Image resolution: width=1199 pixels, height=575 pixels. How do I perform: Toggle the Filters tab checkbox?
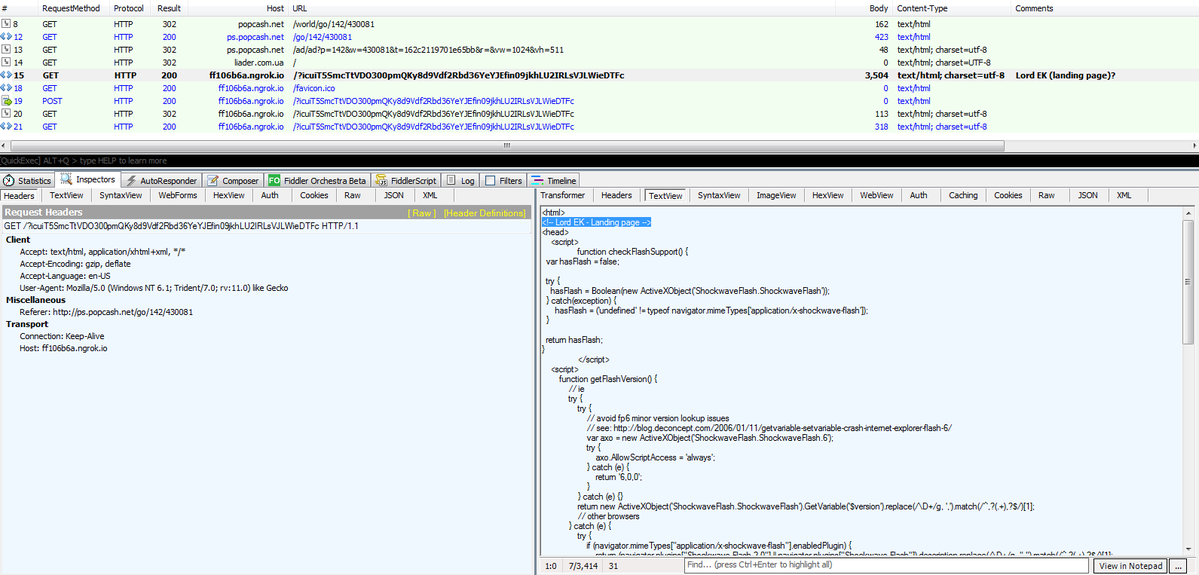[490, 181]
